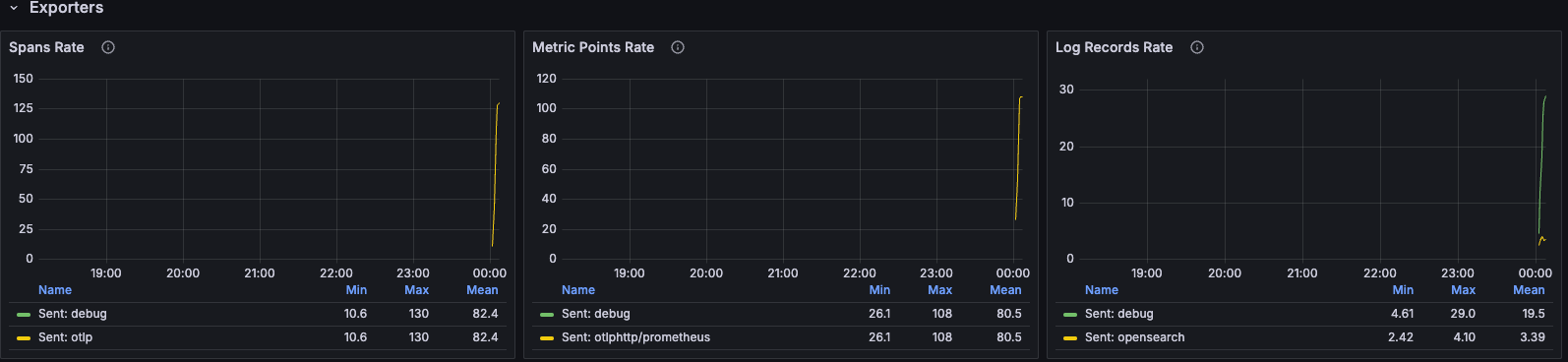Open info tooltip icon for Spans Rate
The height and width of the screenshot is (362, 1568).
point(108,47)
